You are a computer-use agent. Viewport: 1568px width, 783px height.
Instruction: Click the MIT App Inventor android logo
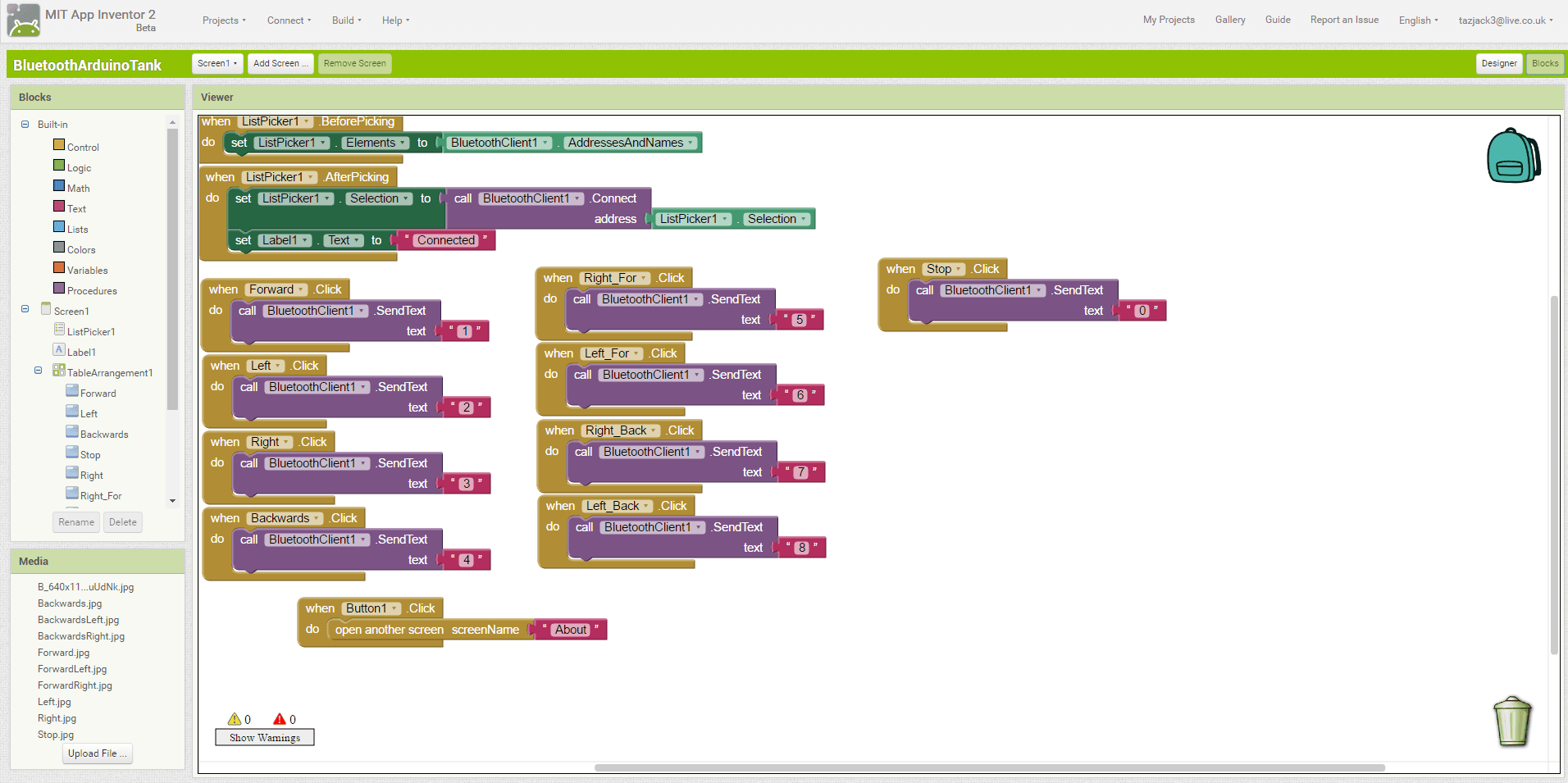23,20
